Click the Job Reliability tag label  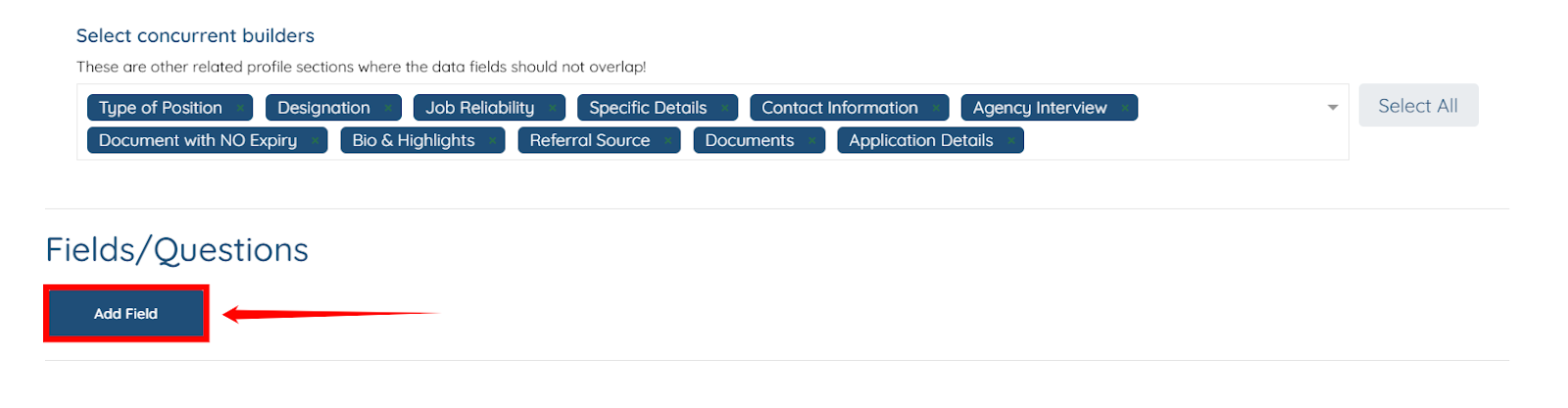click(479, 108)
